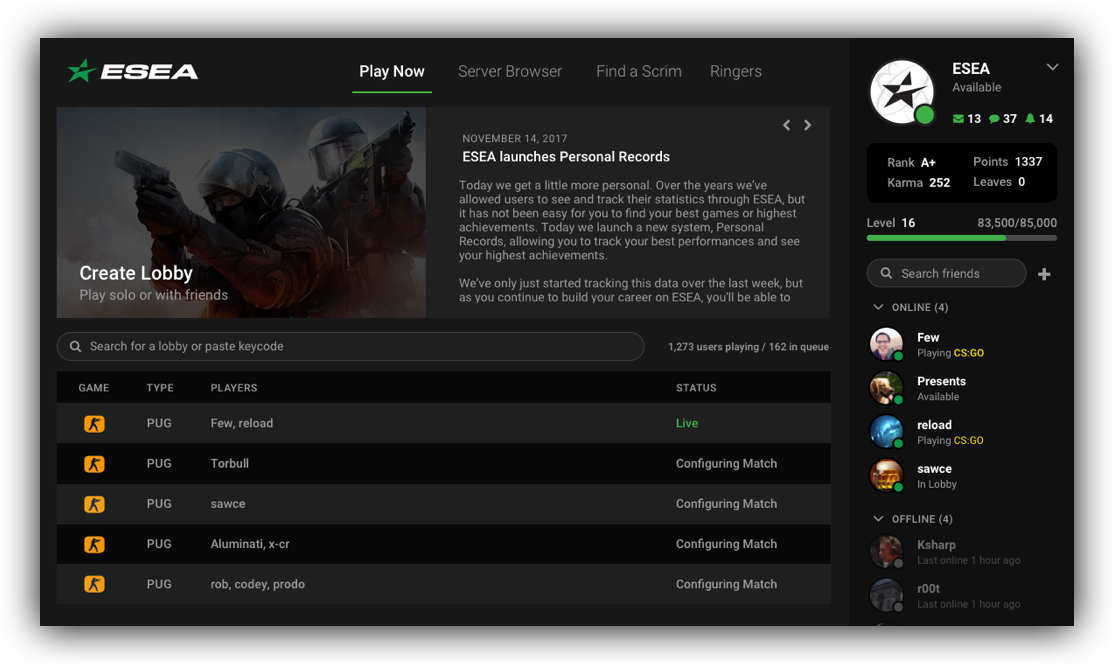The height and width of the screenshot is (668, 1114).
Task: Click the November 14, 2017 news date
Action: pyautogui.click(x=514, y=139)
